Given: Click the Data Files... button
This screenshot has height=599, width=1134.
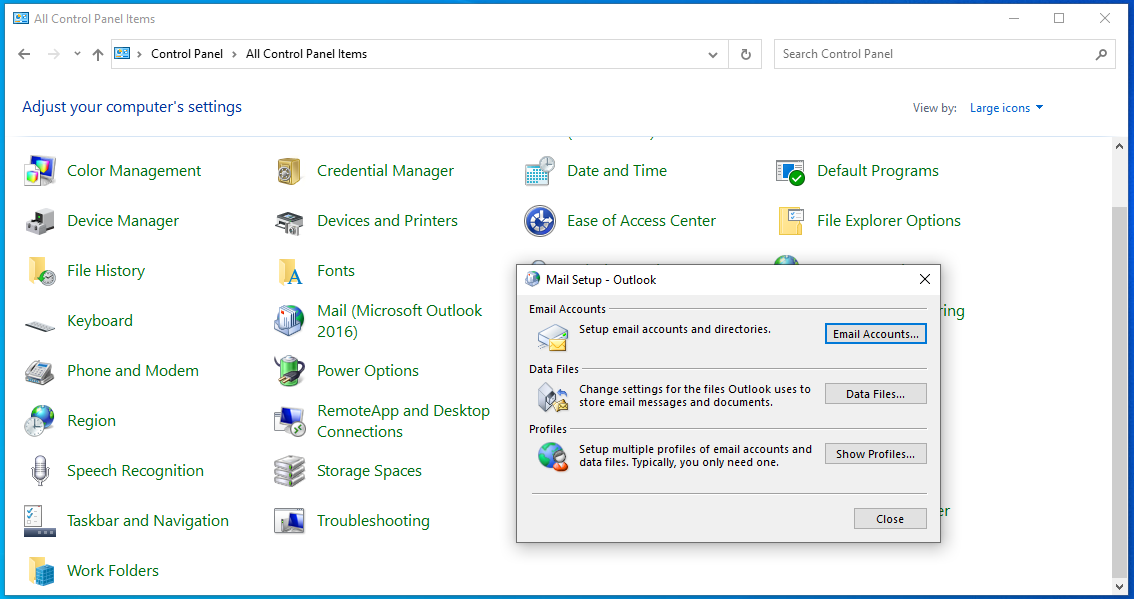Looking at the screenshot, I should click(875, 394).
